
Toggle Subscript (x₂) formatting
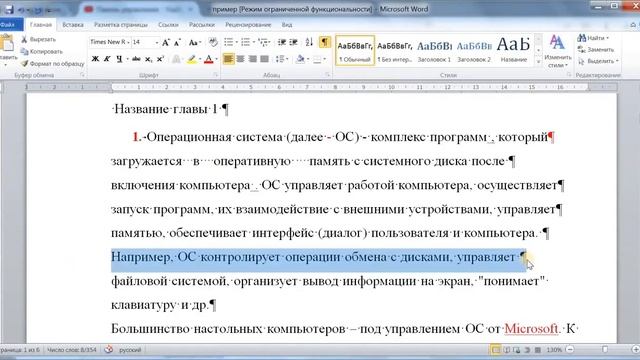click(149, 59)
